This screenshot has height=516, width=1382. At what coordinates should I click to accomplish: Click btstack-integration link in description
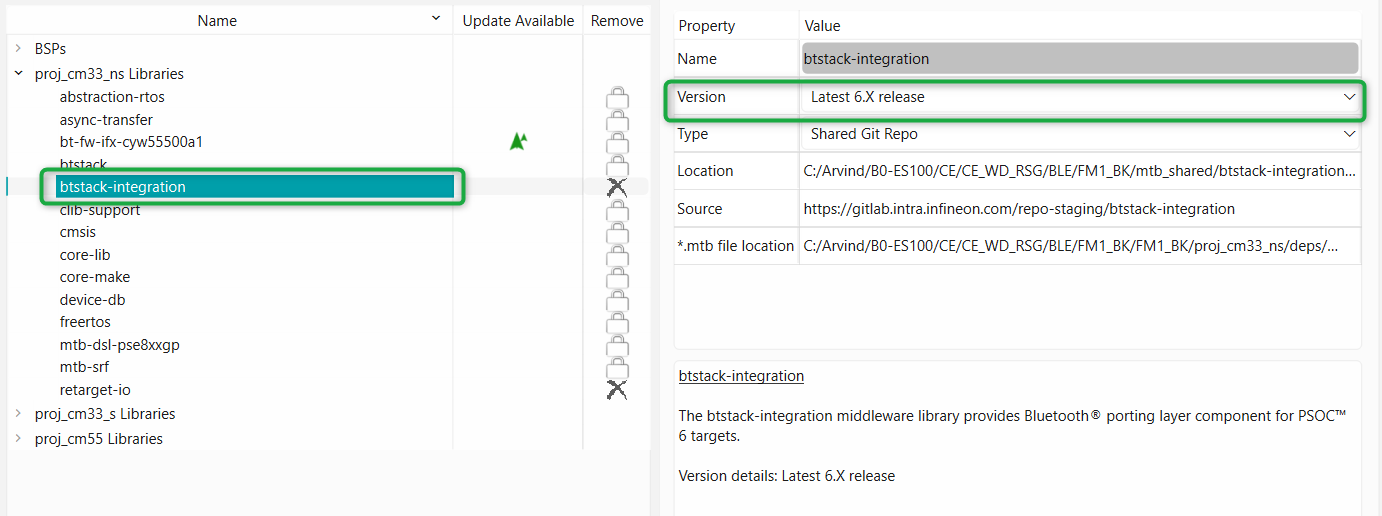pos(741,376)
